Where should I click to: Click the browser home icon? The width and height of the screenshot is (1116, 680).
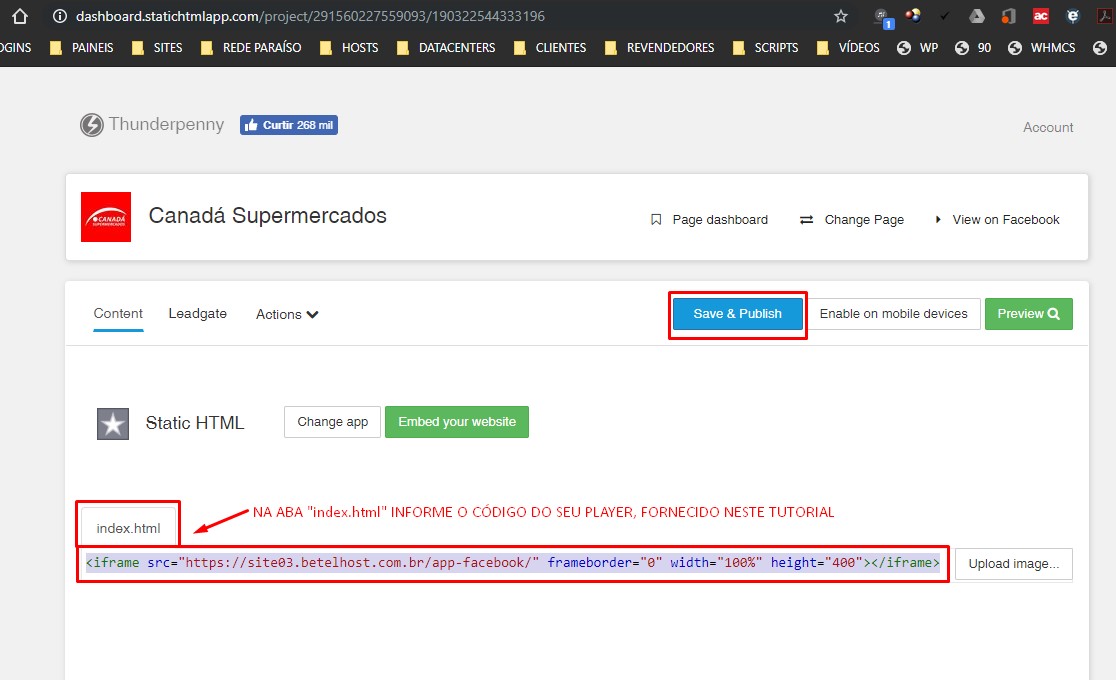[x=18, y=16]
